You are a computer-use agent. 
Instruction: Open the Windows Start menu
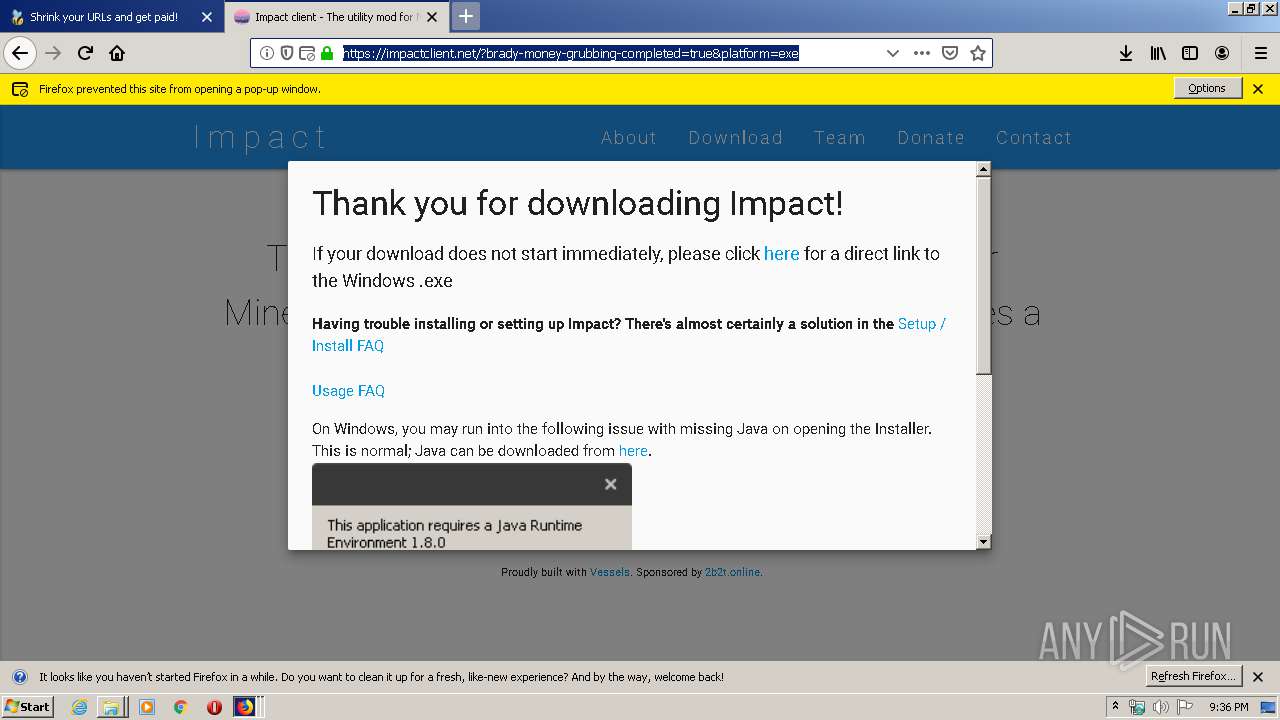pyautogui.click(x=27, y=706)
